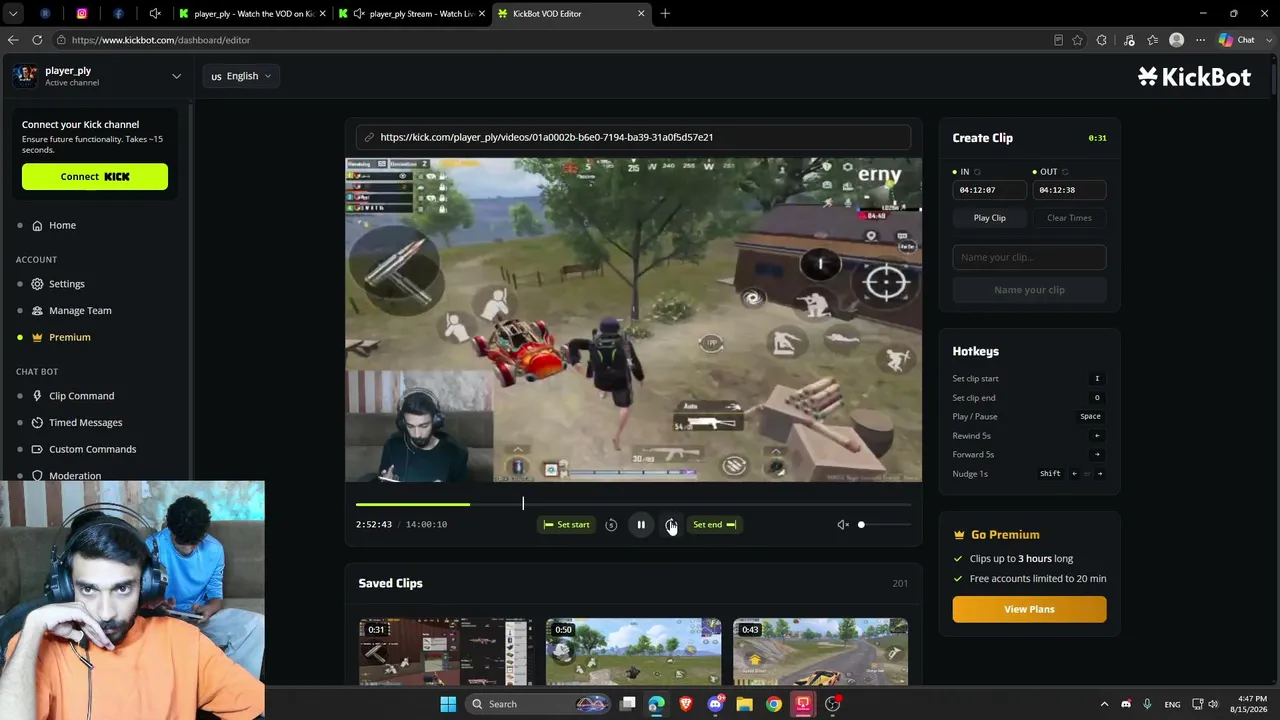The height and width of the screenshot is (720, 1280).
Task: Open the English language dropdown
Action: tap(241, 76)
